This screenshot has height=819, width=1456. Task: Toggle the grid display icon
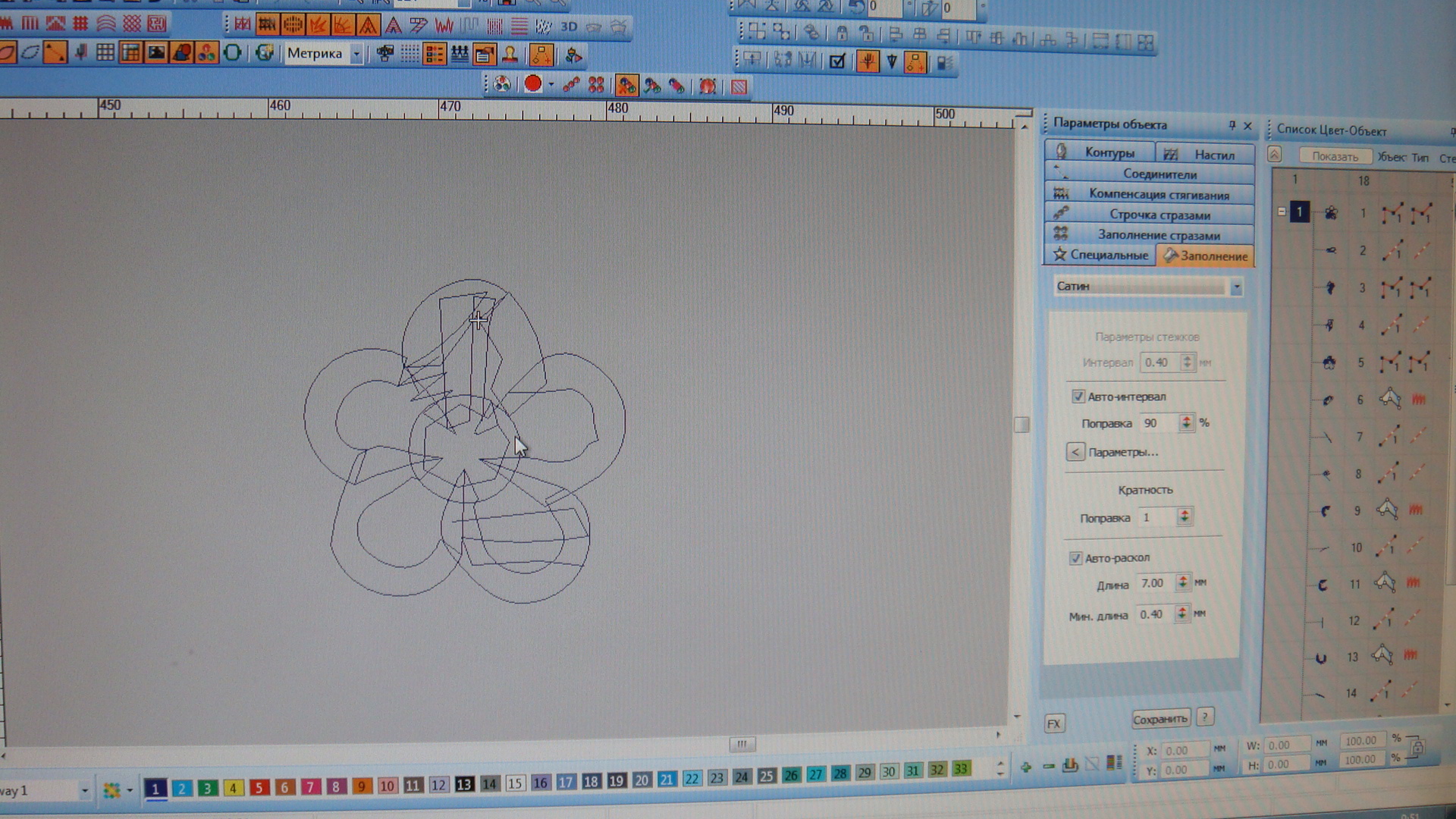[x=105, y=53]
